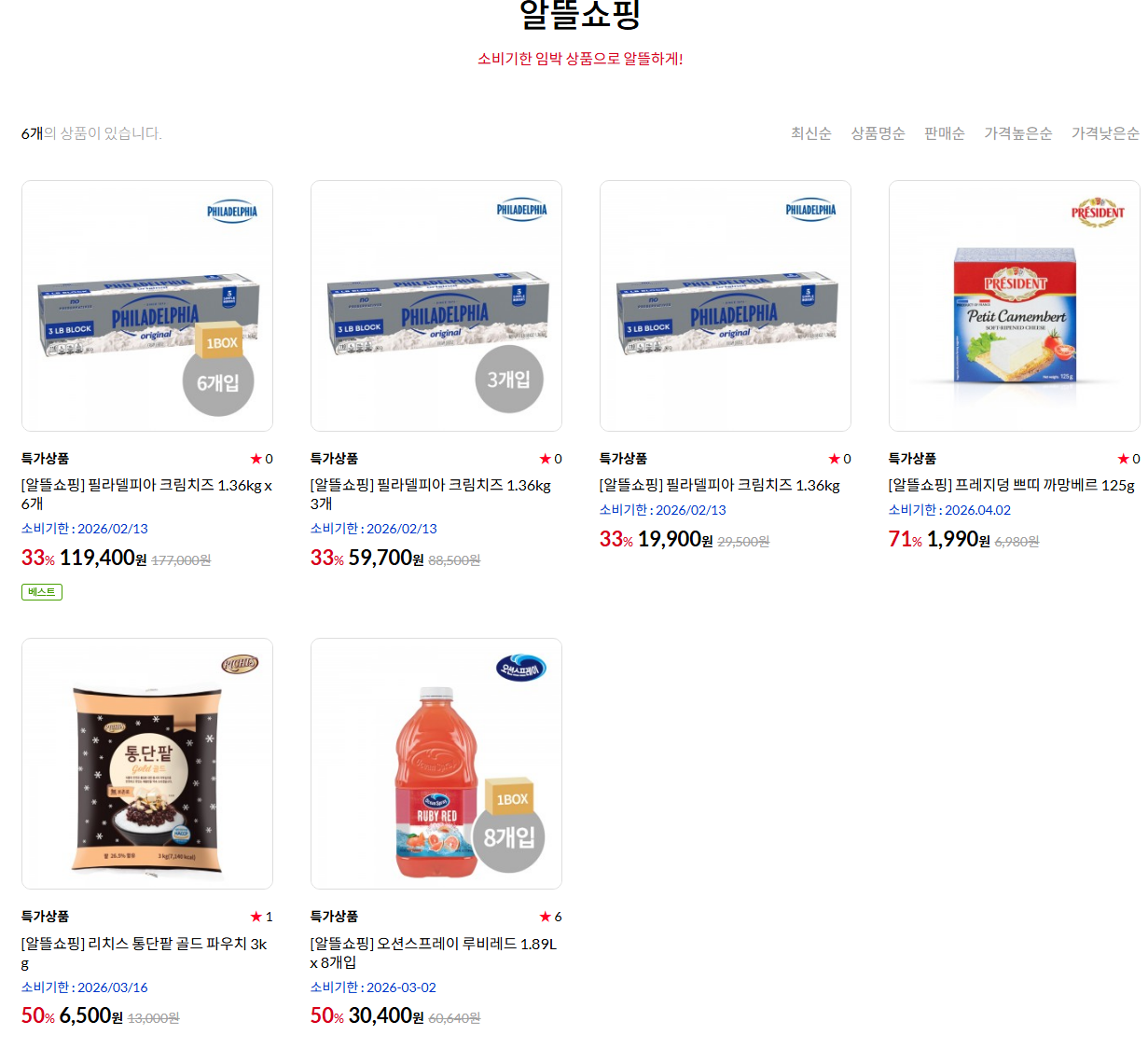
Task: Sort by 가격높은순
Action: [x=1018, y=133]
